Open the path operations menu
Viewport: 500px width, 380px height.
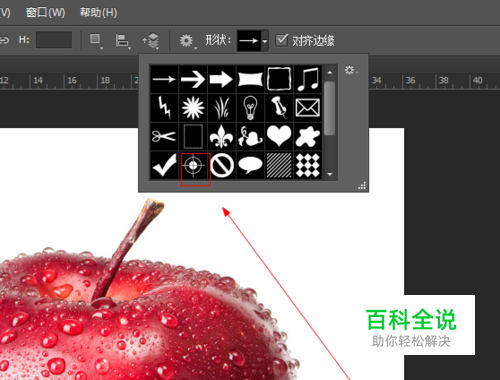tap(96, 41)
